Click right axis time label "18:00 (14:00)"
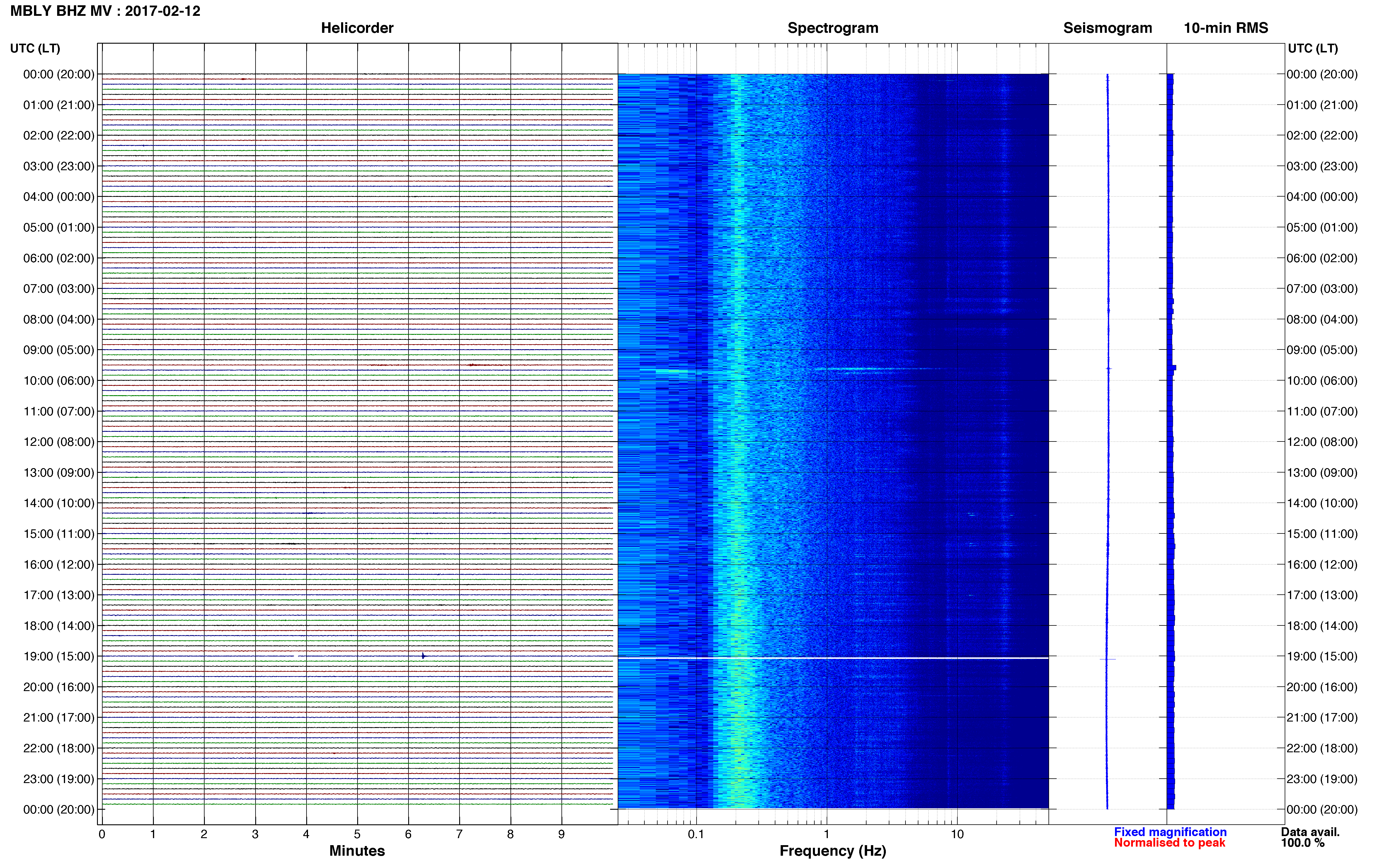The height and width of the screenshot is (868, 1389). [1322, 626]
